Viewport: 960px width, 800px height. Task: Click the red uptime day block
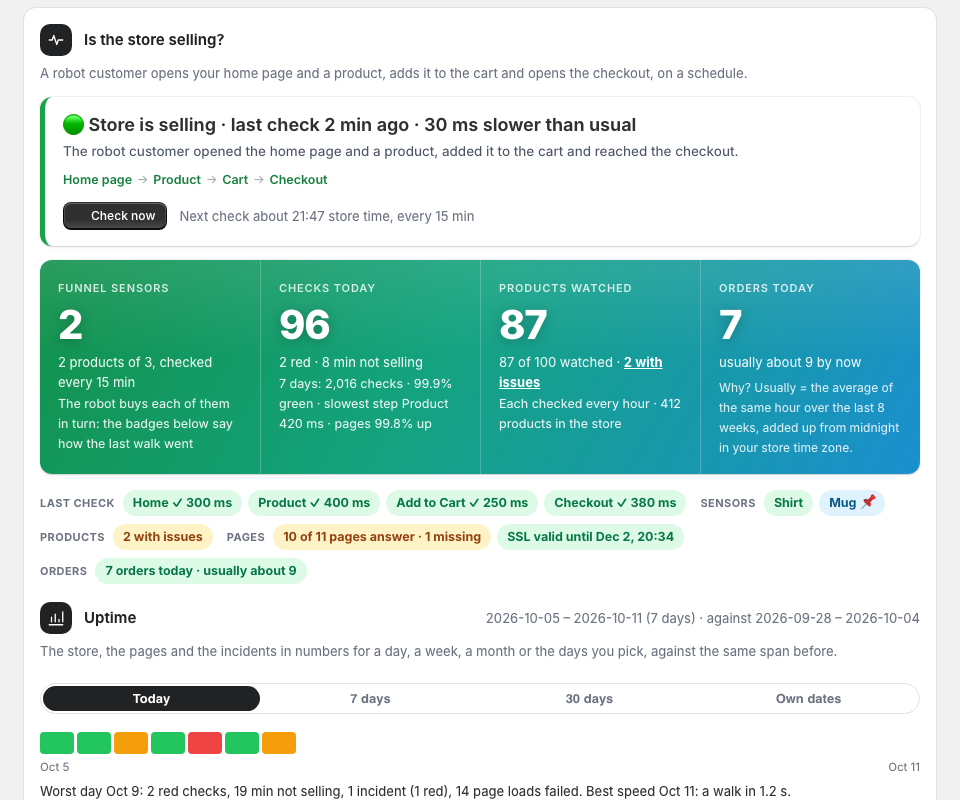(x=205, y=743)
